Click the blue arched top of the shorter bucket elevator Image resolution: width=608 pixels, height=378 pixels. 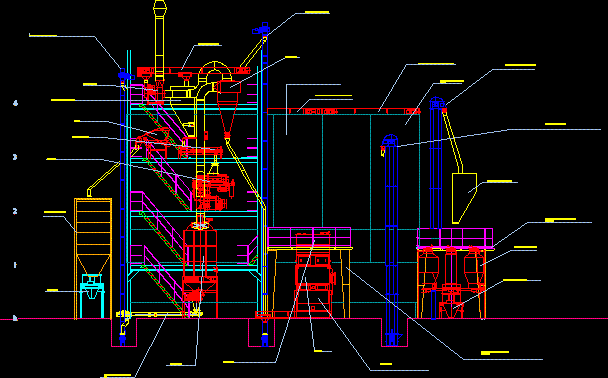pos(390,140)
